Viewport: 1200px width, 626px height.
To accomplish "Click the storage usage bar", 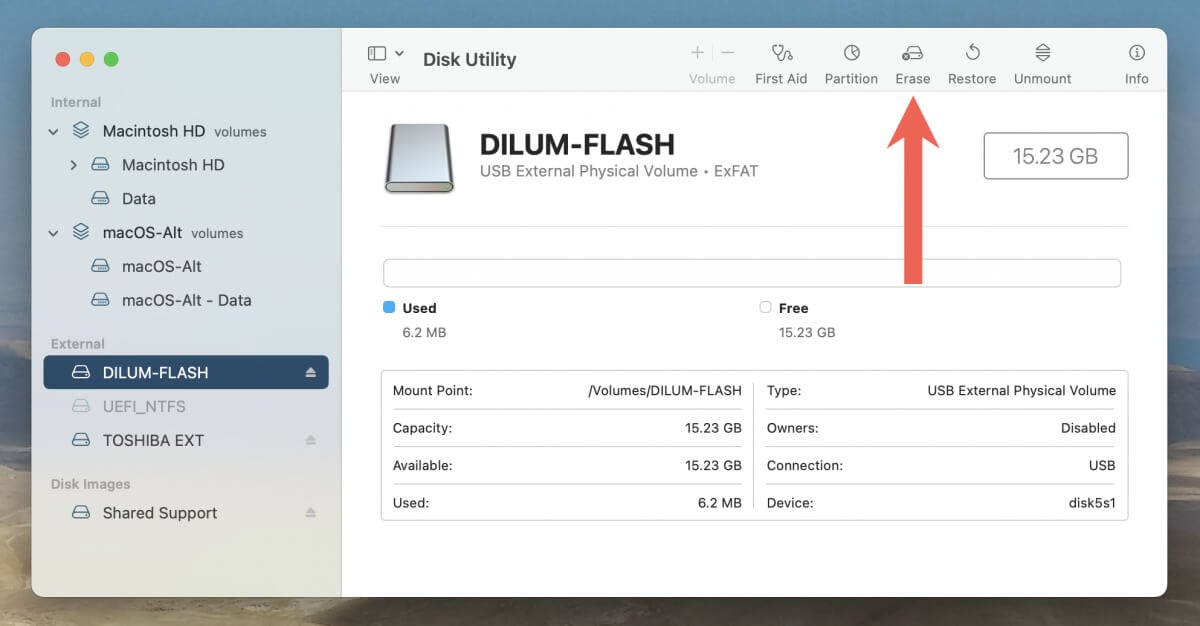I will point(751,273).
